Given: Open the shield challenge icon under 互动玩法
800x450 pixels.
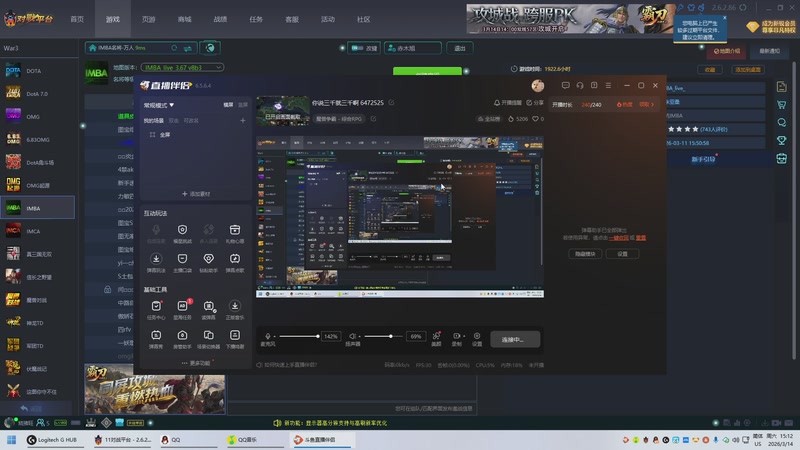Looking at the screenshot, I should (x=182, y=230).
